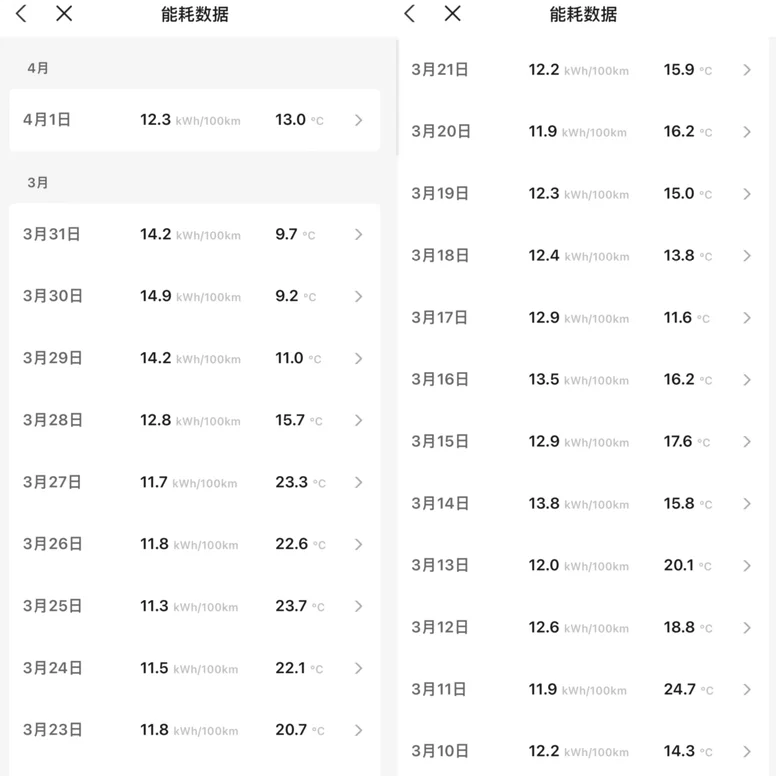Screen dimensions: 776x776
Task: View the 3月23日 consumption row
Action: pyautogui.click(x=194, y=730)
